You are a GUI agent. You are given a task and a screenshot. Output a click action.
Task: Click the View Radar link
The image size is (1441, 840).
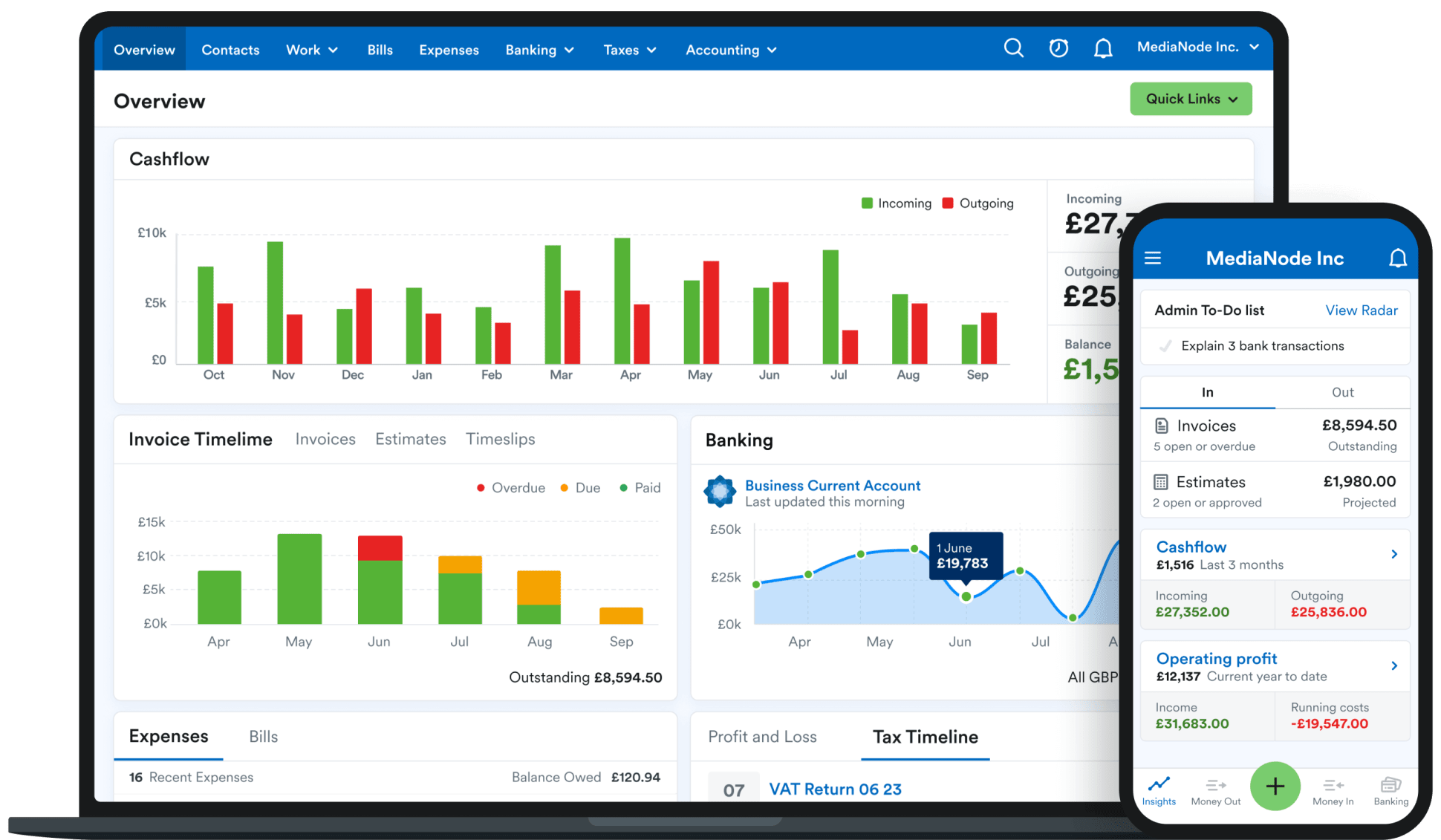coord(1362,310)
